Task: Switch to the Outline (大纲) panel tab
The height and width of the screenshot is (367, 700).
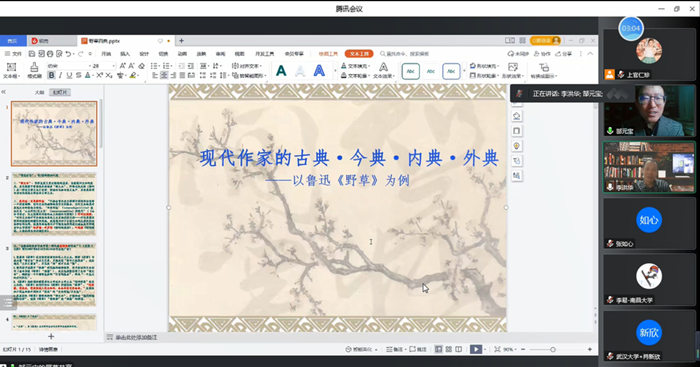Action: click(40, 92)
